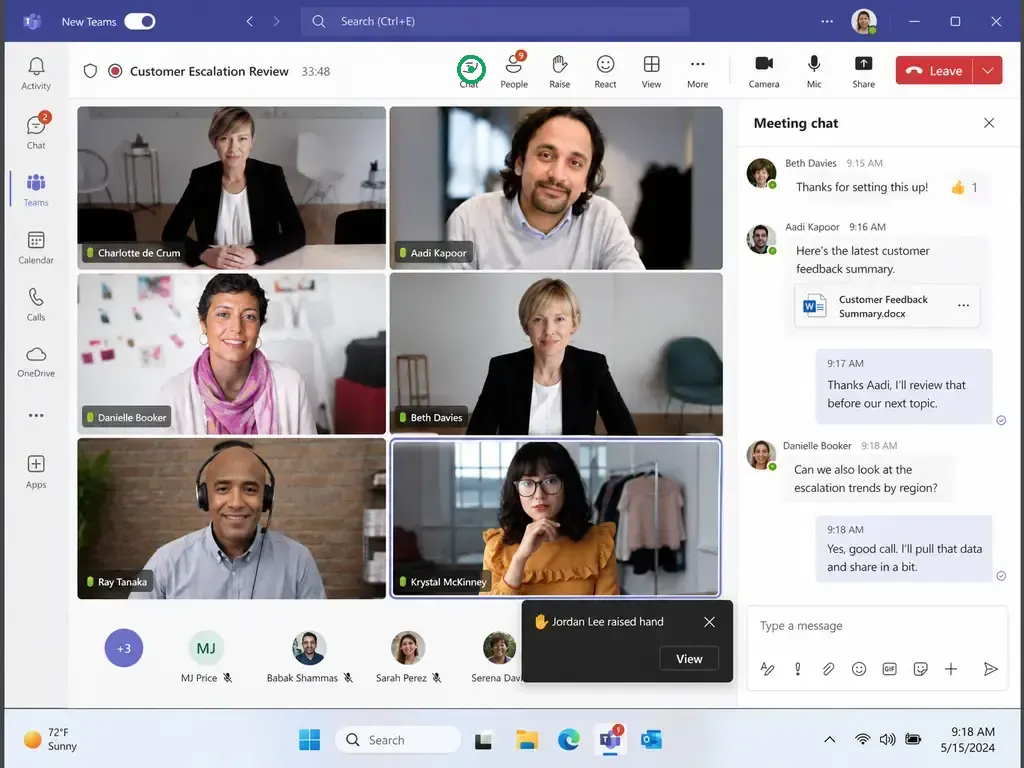This screenshot has width=1024, height=768.
Task: Open the Windows Start menu
Action: tap(310, 740)
